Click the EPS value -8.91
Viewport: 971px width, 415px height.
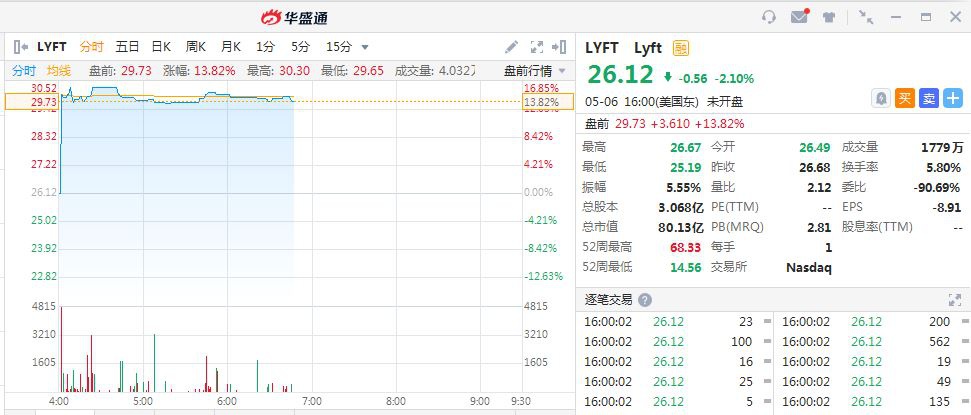point(946,208)
